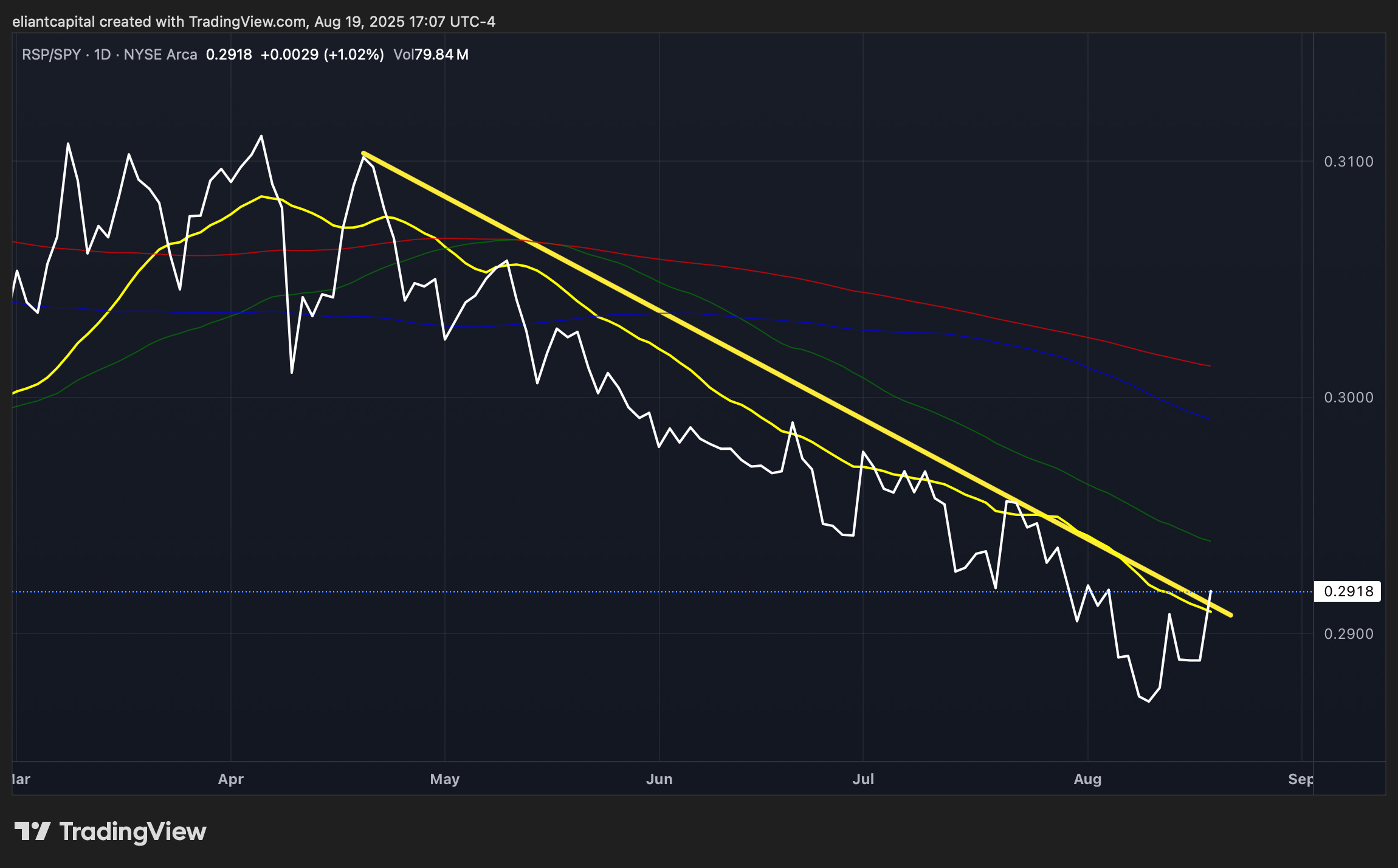Click the 0.3000 price axis label
The height and width of the screenshot is (868, 1398).
tap(1348, 398)
